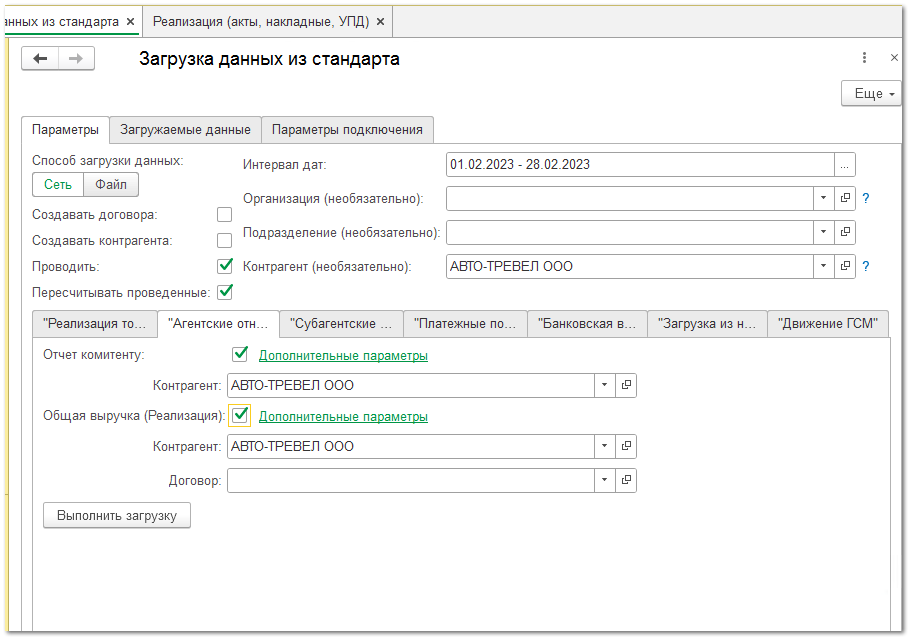Open the "Движение ГСМ" tab
This screenshot has height=640, width=911.
coord(827,324)
